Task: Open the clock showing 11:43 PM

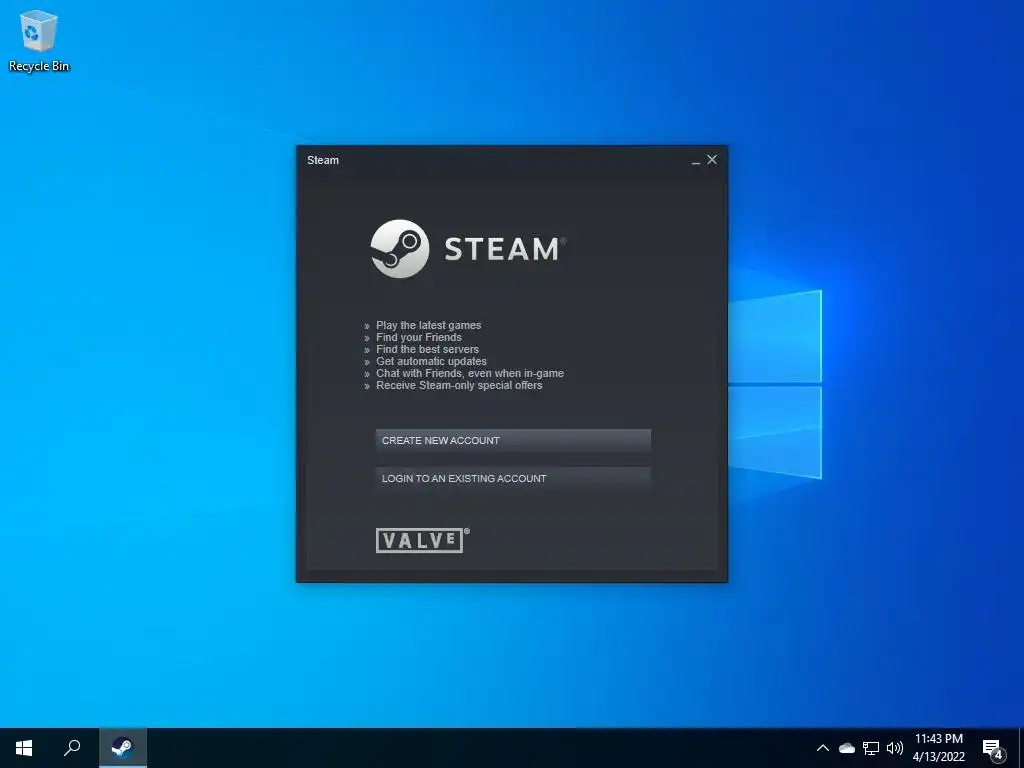Action: click(938, 748)
